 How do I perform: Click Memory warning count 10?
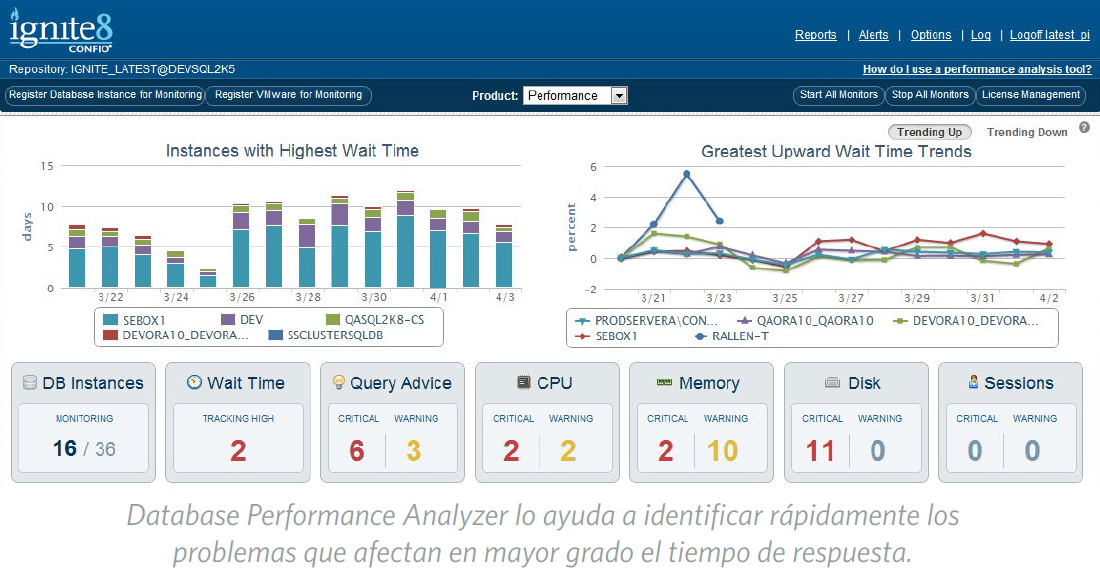tap(723, 451)
